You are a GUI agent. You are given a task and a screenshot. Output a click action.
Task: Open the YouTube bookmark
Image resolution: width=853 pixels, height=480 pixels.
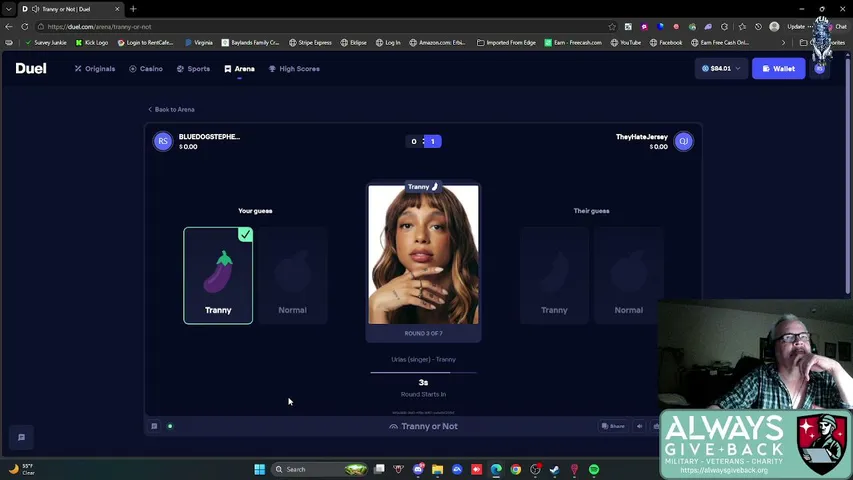pos(625,42)
